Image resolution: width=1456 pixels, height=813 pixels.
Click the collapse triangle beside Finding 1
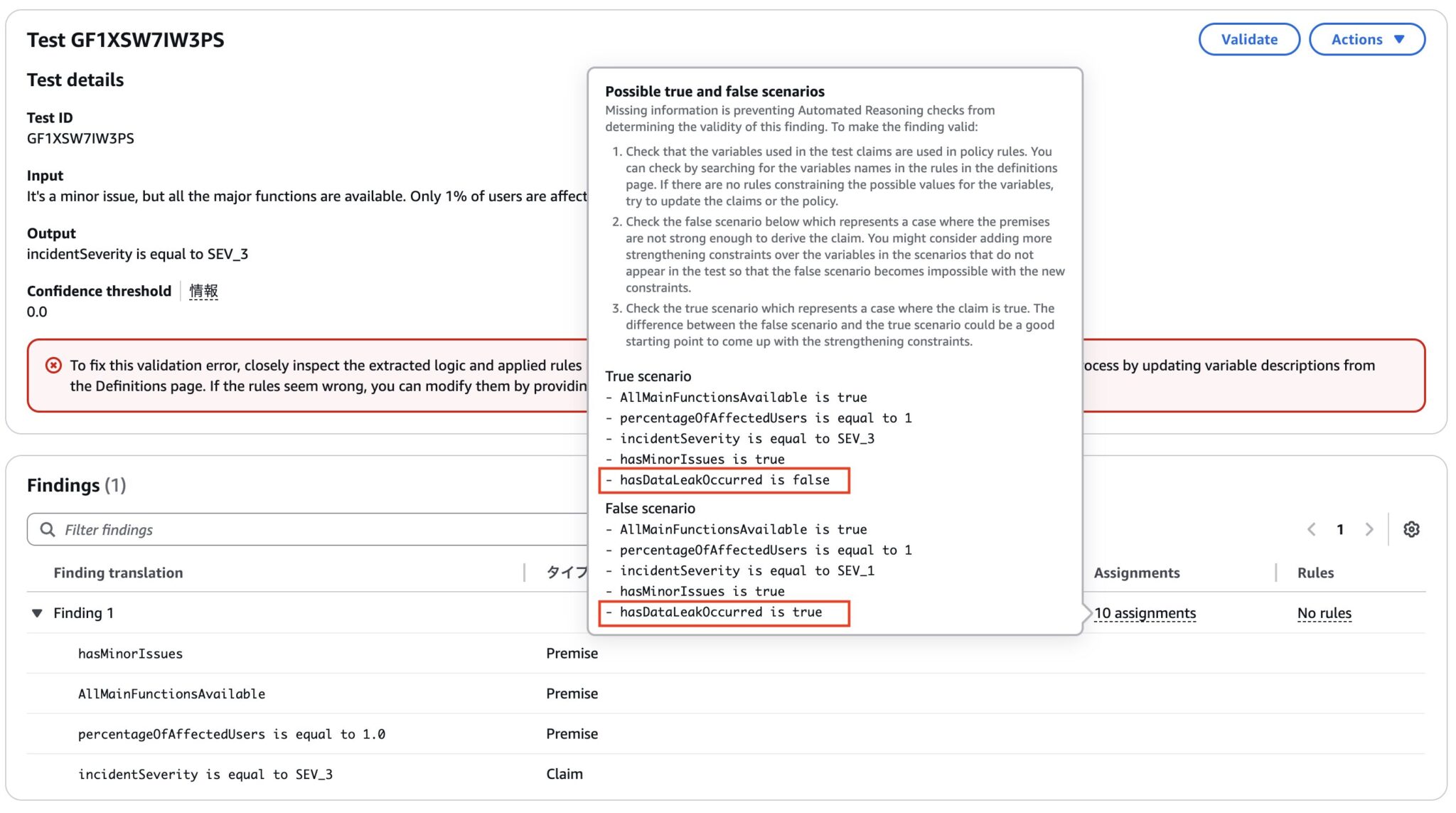pyautogui.click(x=37, y=612)
